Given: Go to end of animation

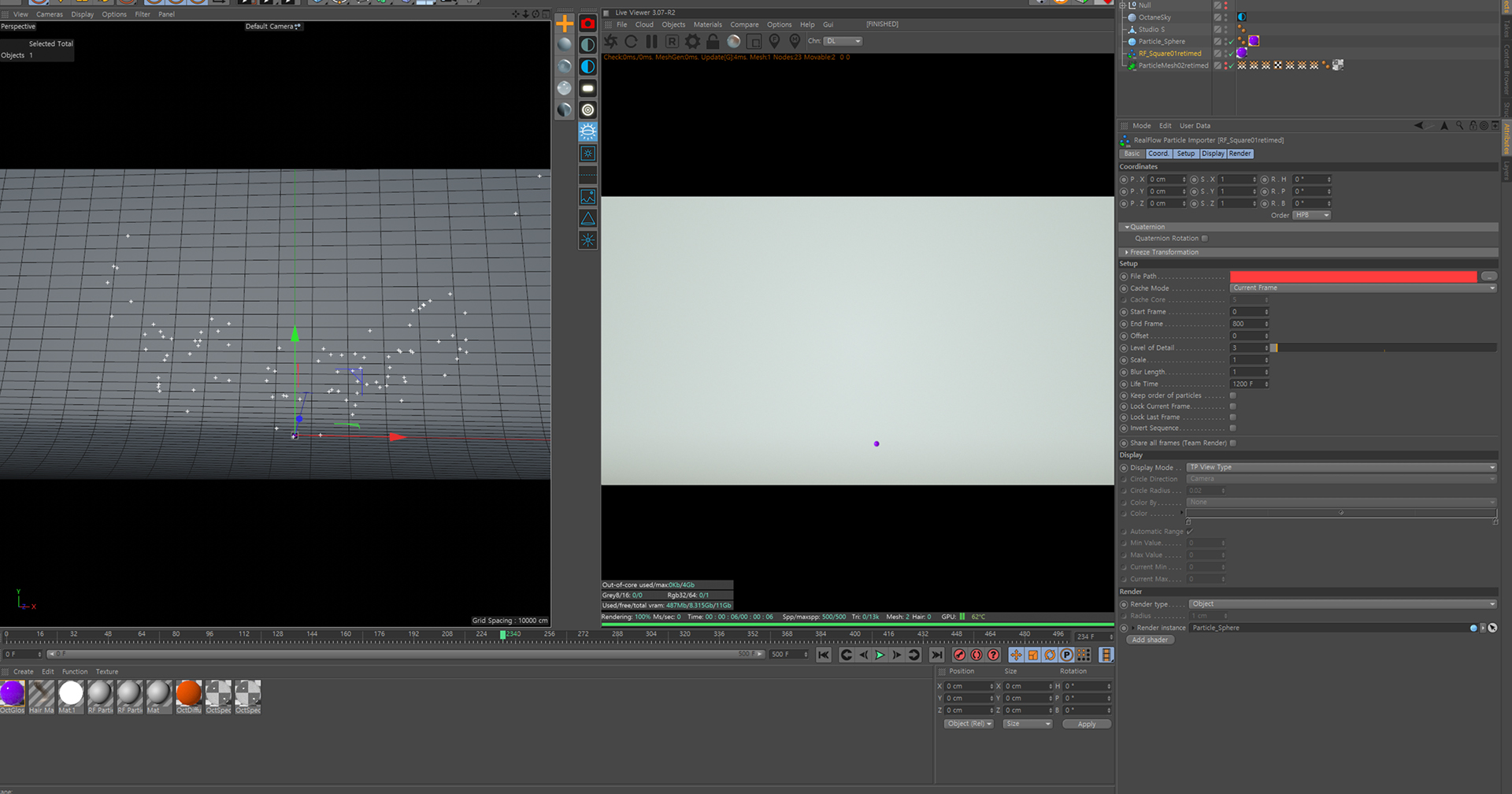Looking at the screenshot, I should 936,655.
